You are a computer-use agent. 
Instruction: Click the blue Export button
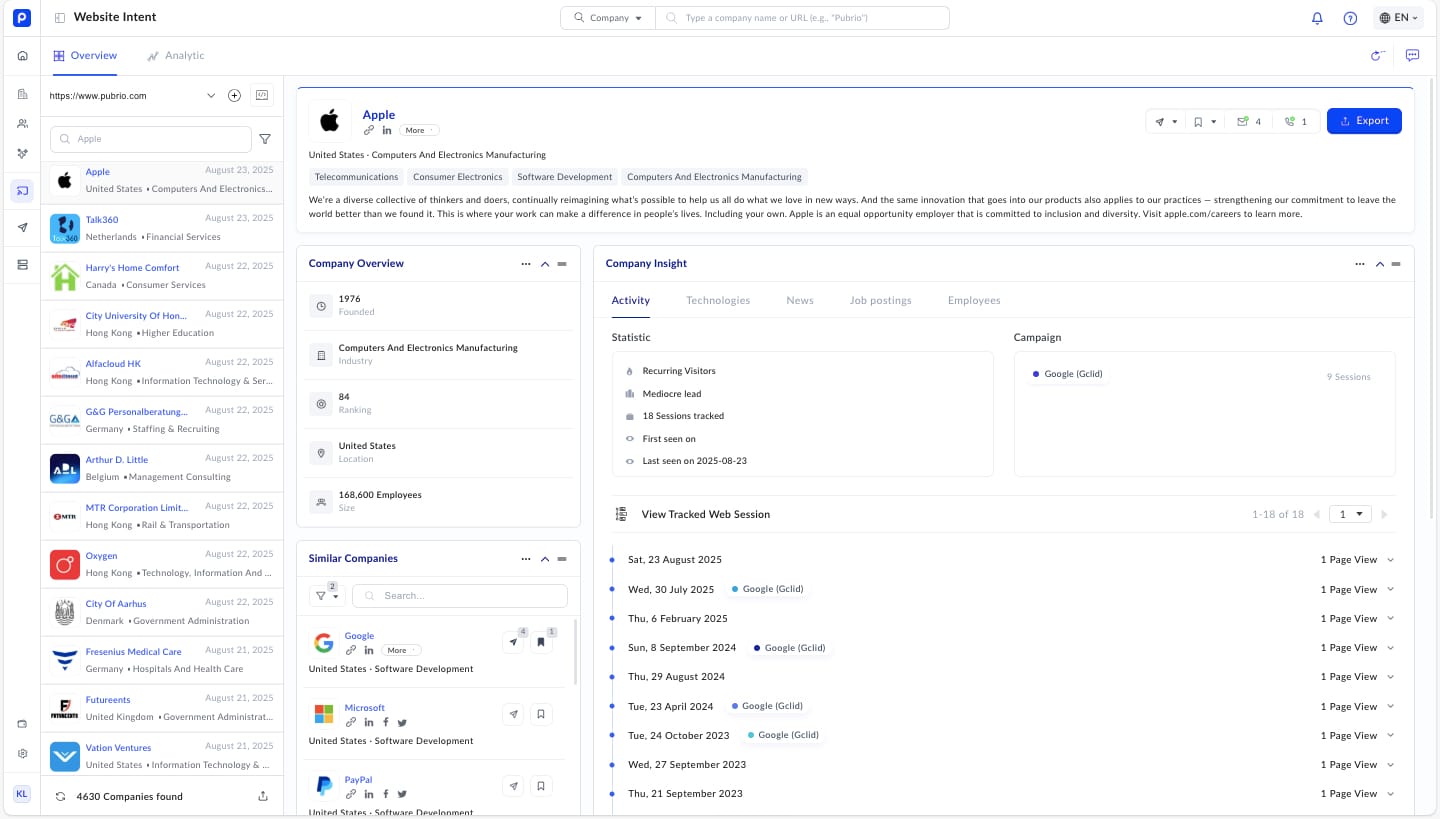(x=1363, y=121)
